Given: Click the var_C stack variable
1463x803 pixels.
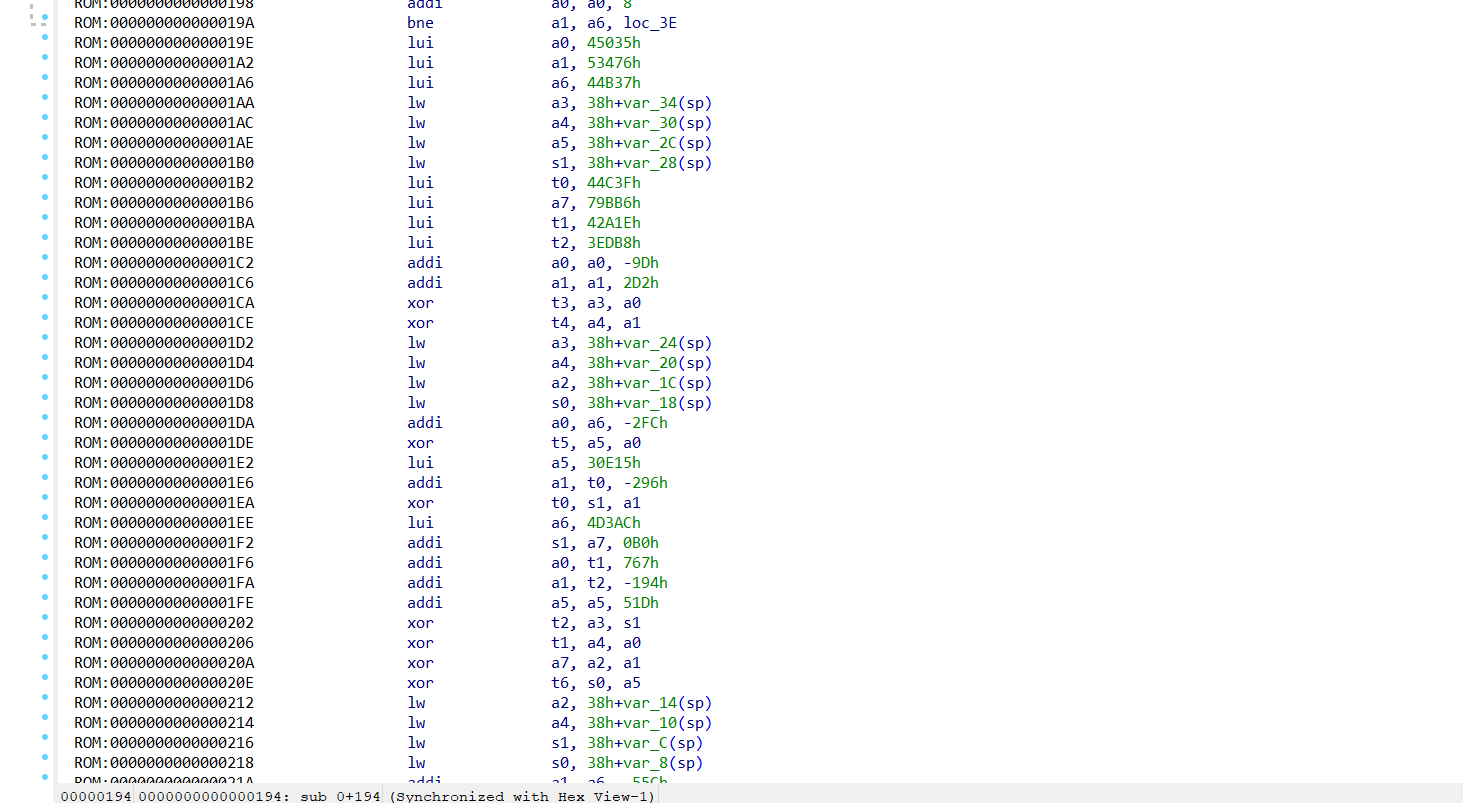Looking at the screenshot, I should 645,743.
